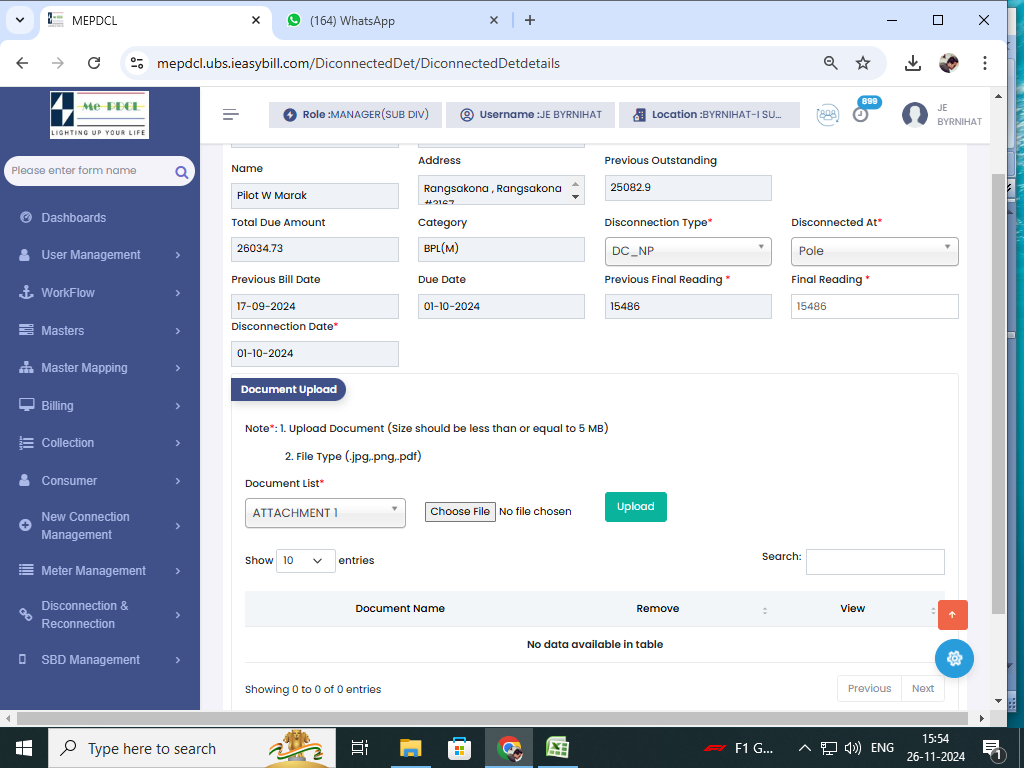Open a new browser tab with plus icon

tap(530, 20)
